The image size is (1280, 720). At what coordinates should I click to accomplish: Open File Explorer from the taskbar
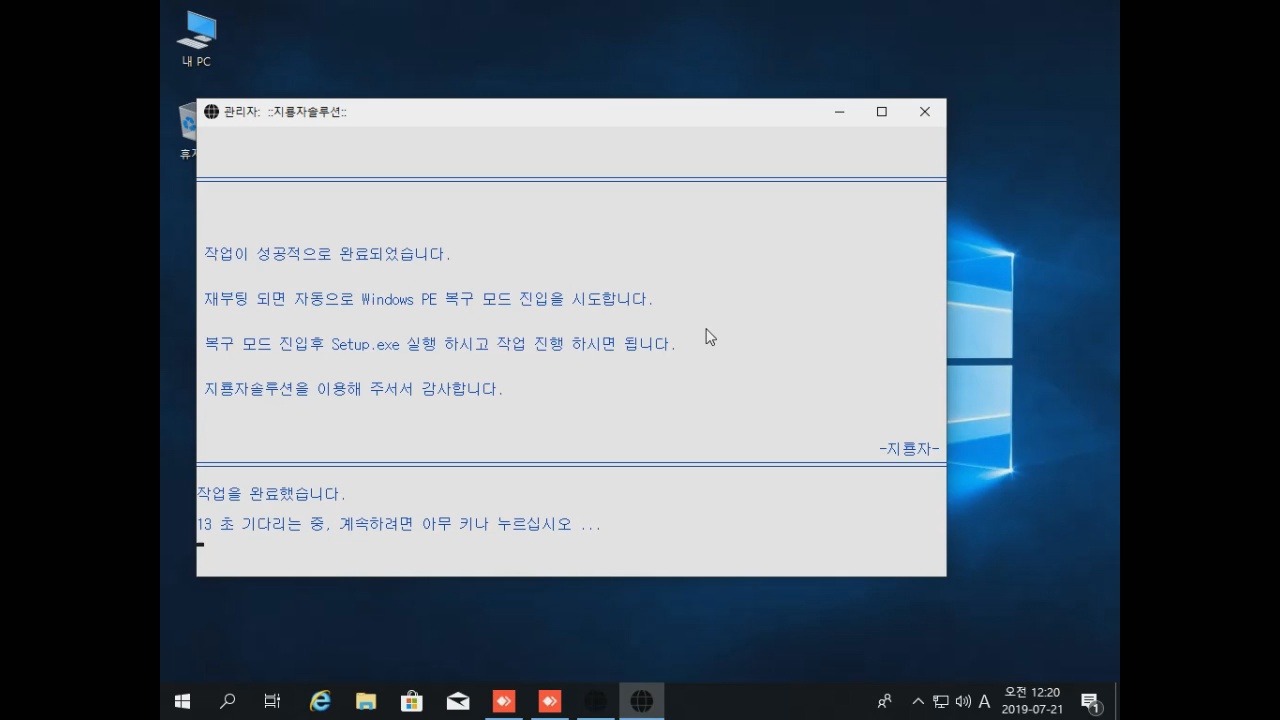tap(366, 702)
